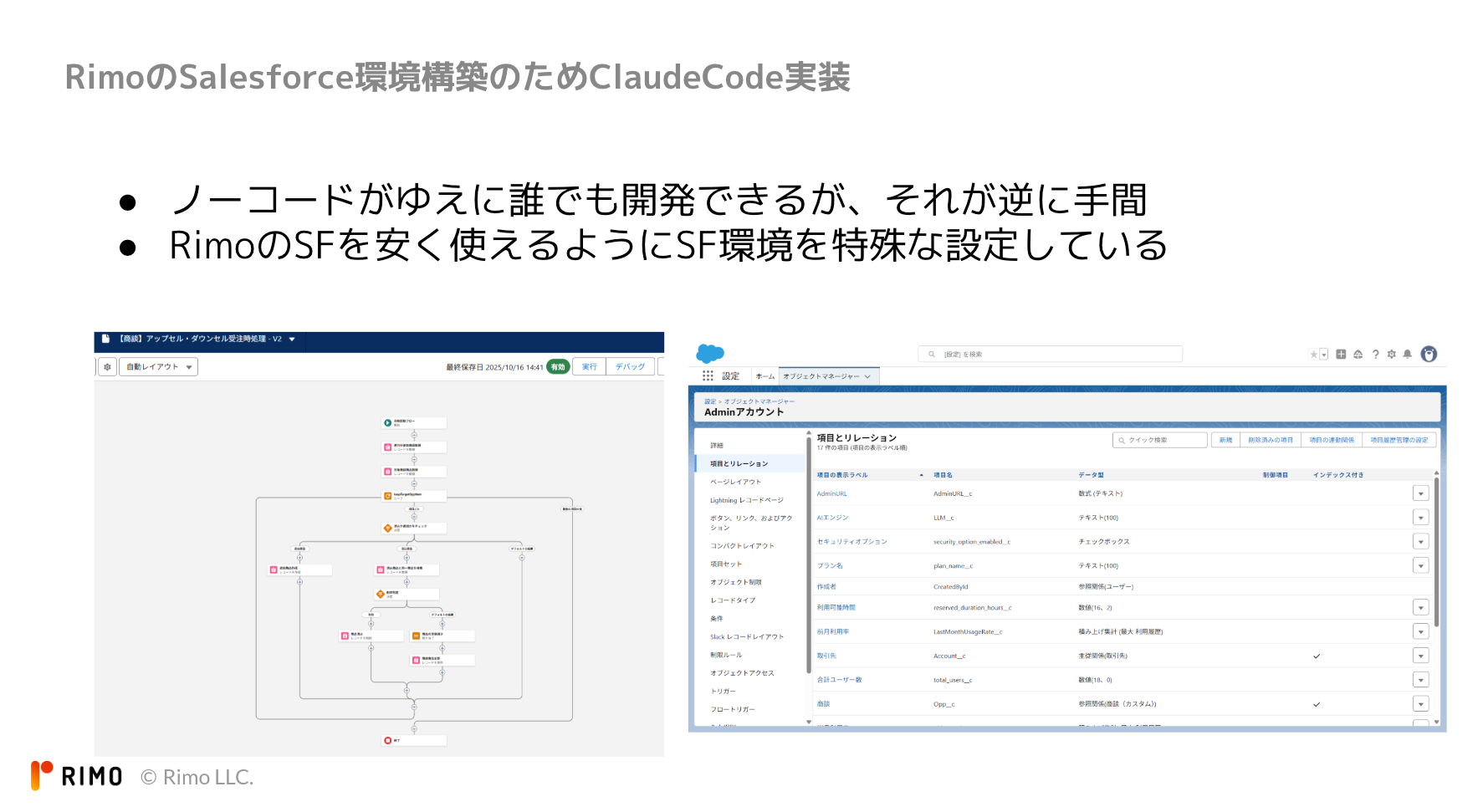Click the green 有効 status badge
The image size is (1483, 812).
click(558, 367)
